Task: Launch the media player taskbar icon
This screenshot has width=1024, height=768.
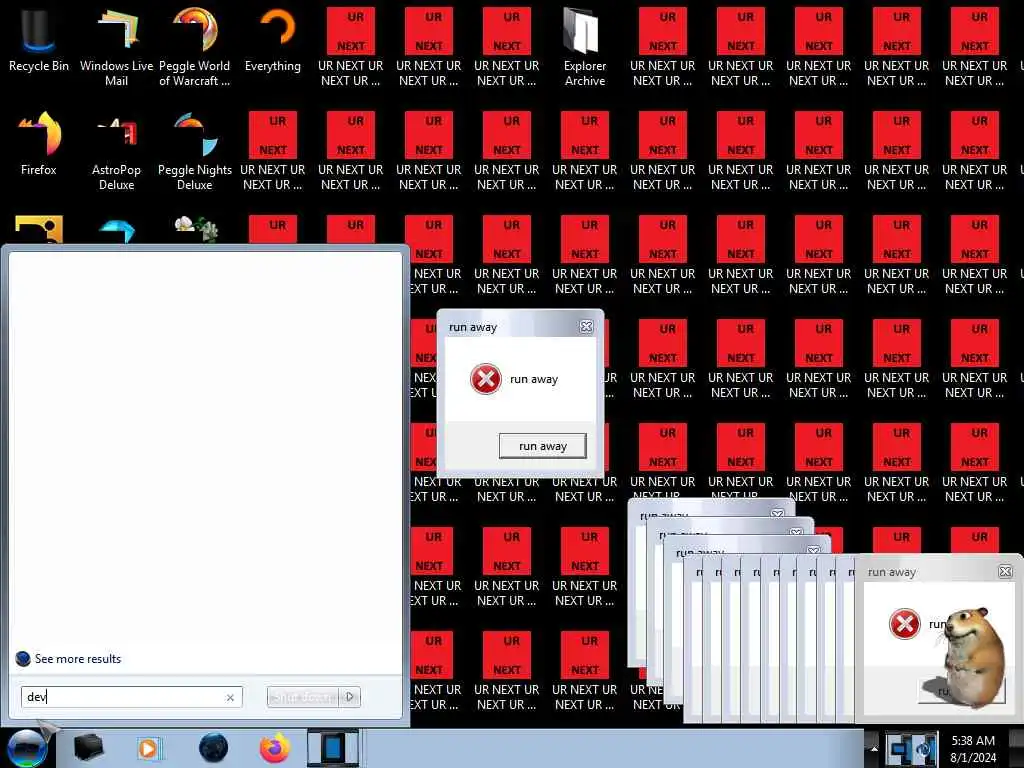Action: (150, 748)
